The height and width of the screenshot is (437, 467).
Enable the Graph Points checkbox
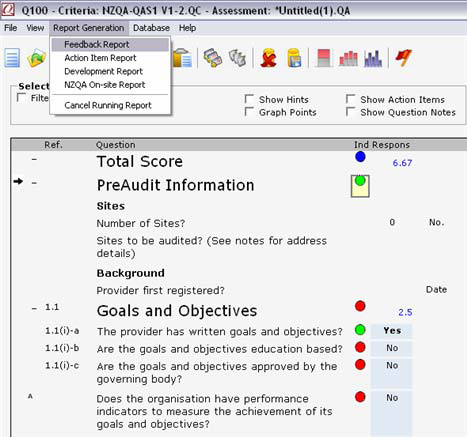point(249,112)
